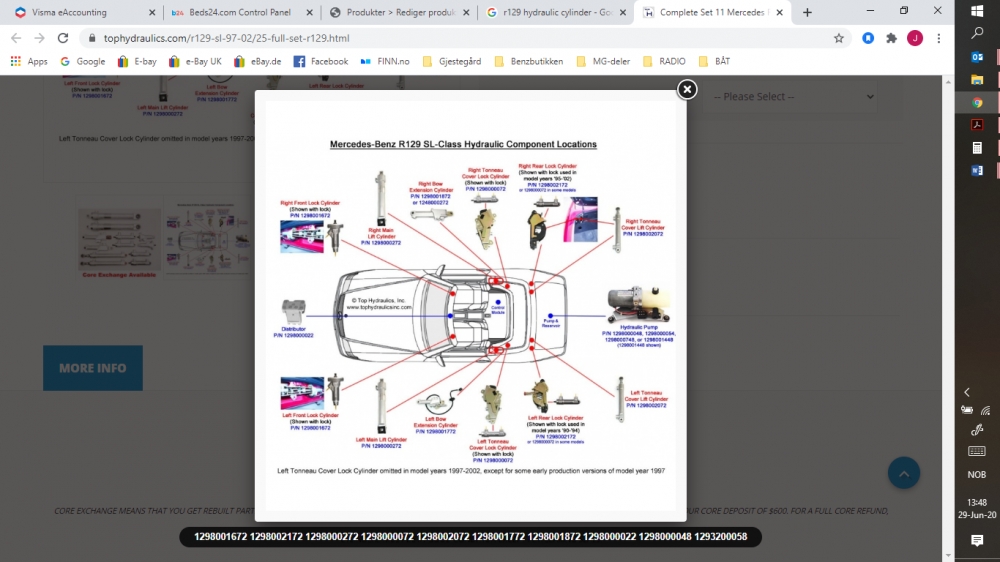Switch to Produkter Rediger produkt tab

coord(401,12)
